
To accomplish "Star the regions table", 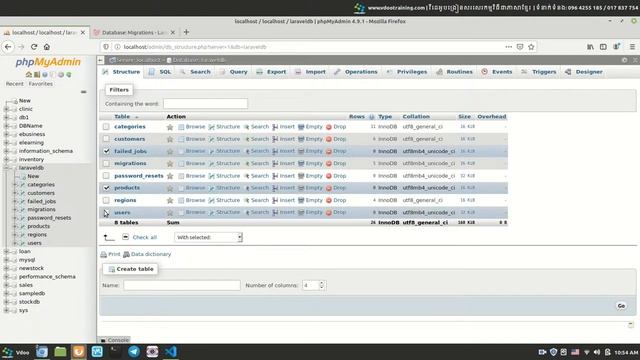I will (170, 200).
